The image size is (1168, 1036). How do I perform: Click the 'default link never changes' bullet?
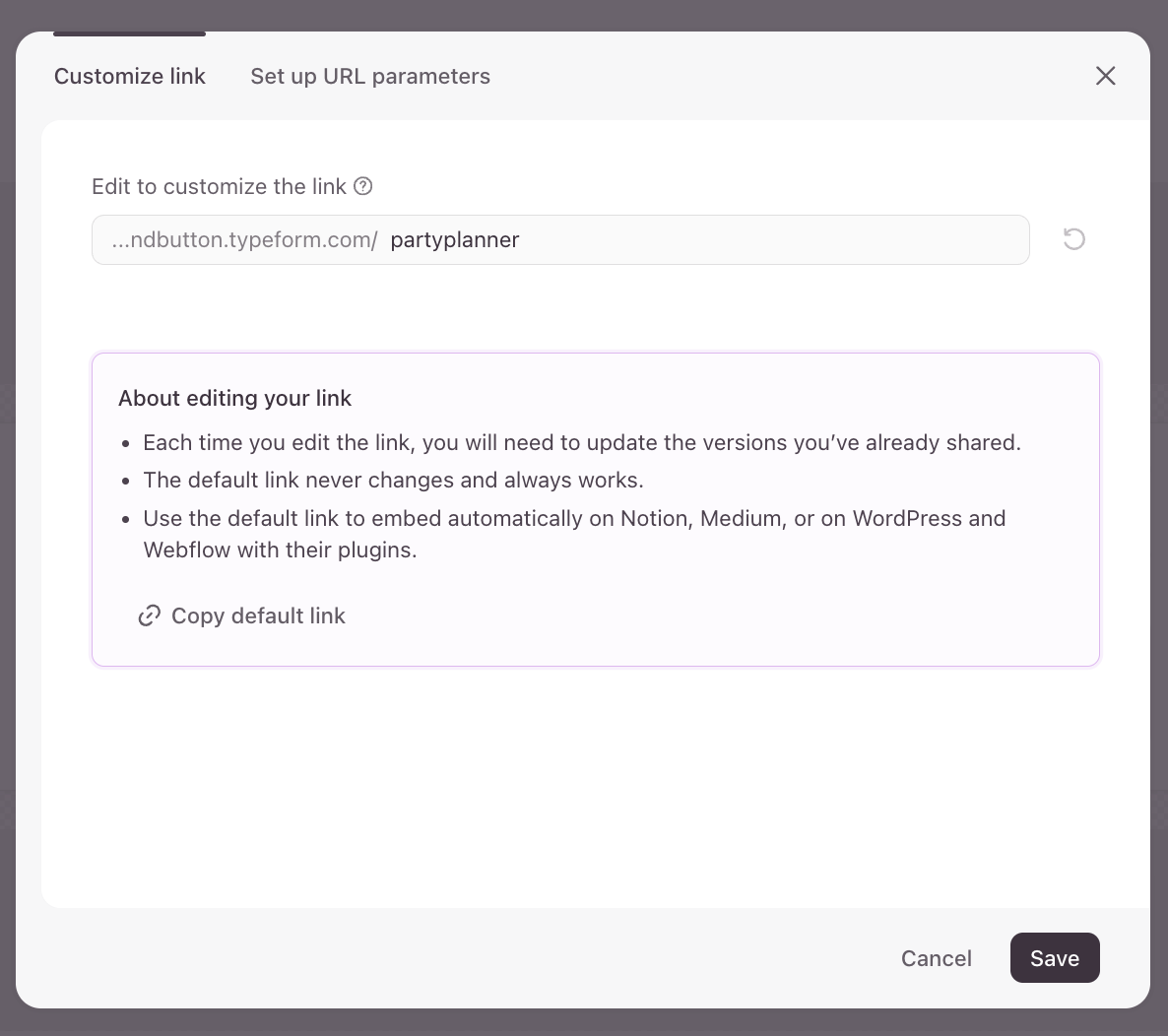tap(393, 481)
